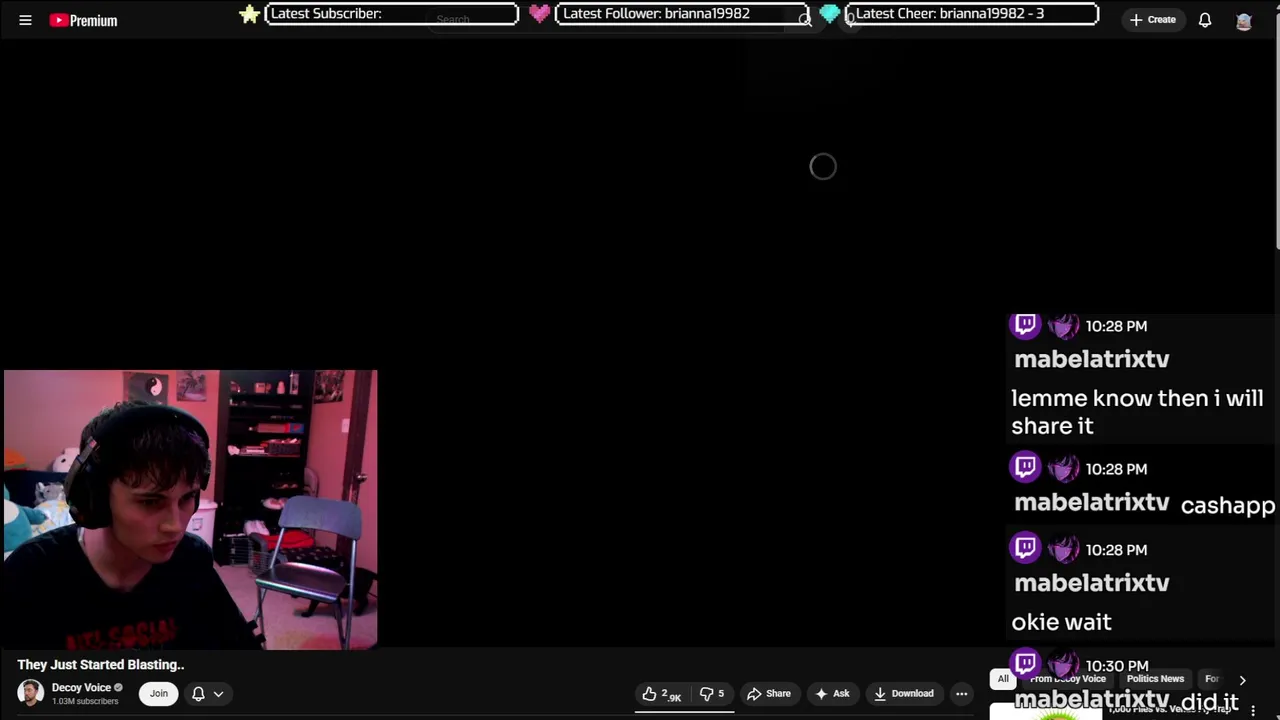The height and width of the screenshot is (720, 1280).
Task: Expand the notification preferences chevron
Action: [218, 693]
